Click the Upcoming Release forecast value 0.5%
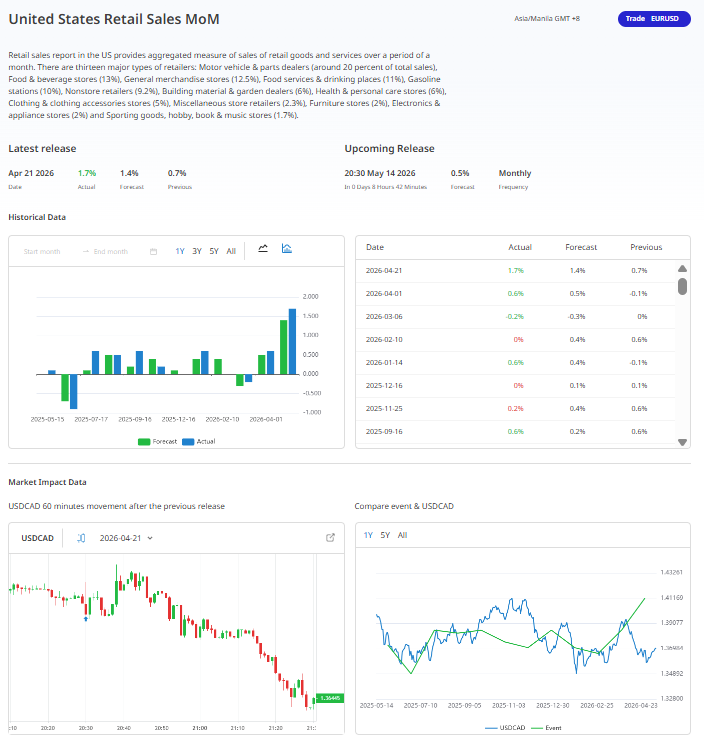Image resolution: width=704 pixels, height=746 pixels. 460,173
